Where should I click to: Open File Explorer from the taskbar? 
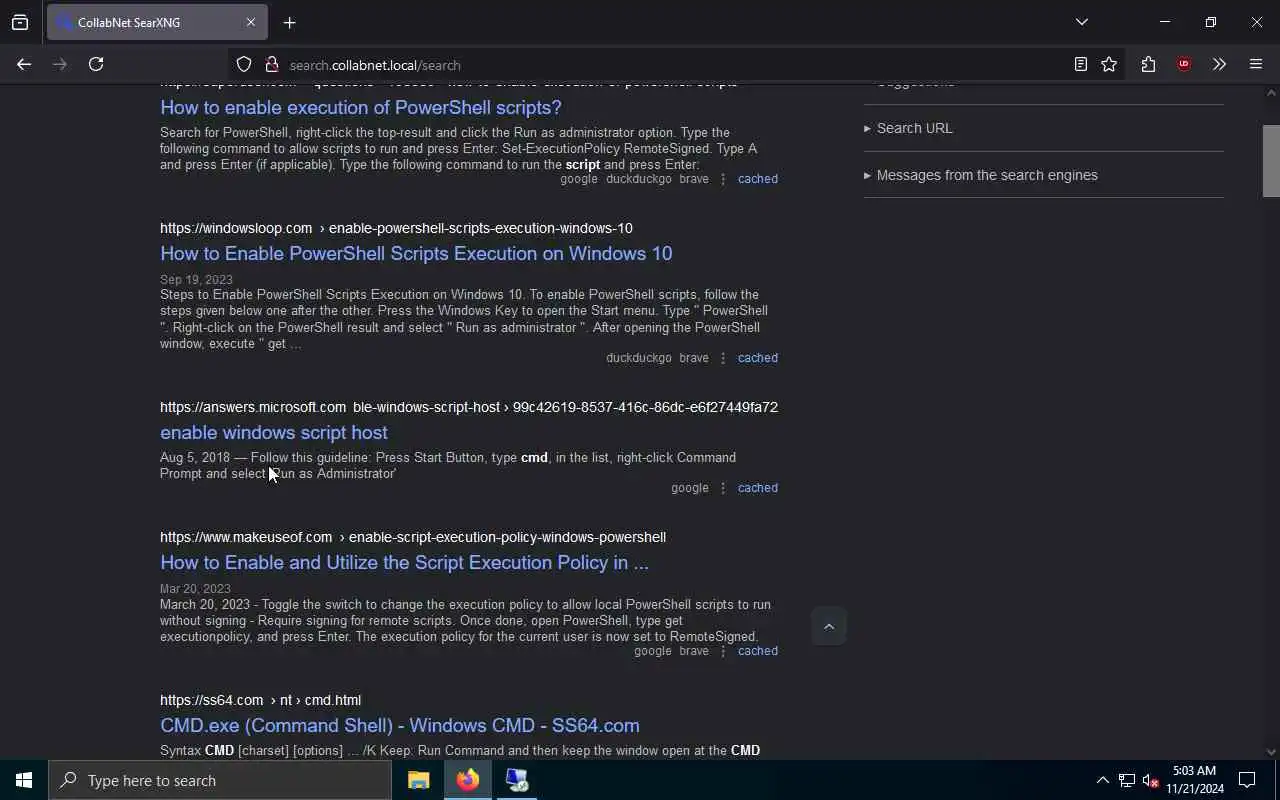tap(419, 780)
